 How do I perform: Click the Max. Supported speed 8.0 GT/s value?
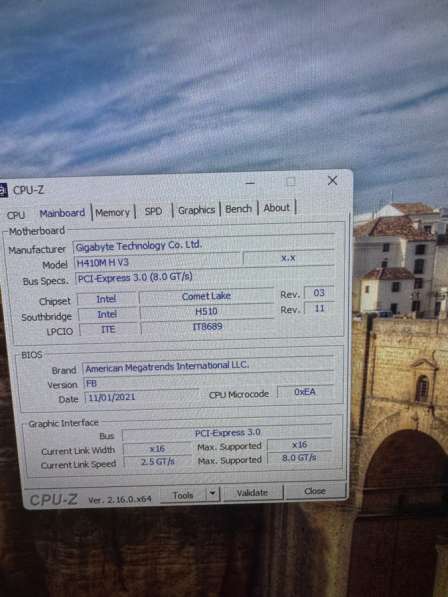tap(299, 458)
